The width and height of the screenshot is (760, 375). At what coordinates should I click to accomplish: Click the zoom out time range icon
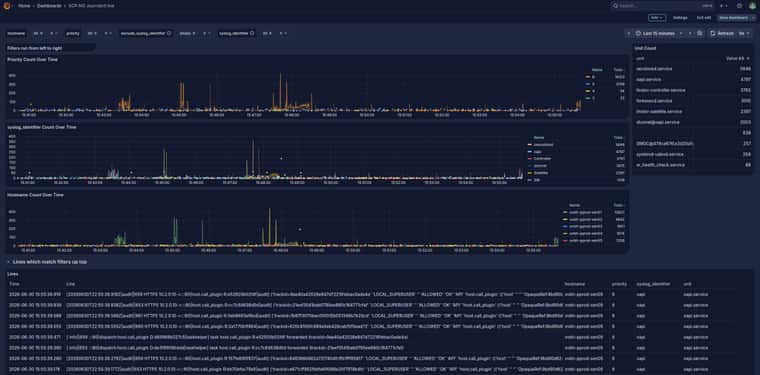click(699, 33)
